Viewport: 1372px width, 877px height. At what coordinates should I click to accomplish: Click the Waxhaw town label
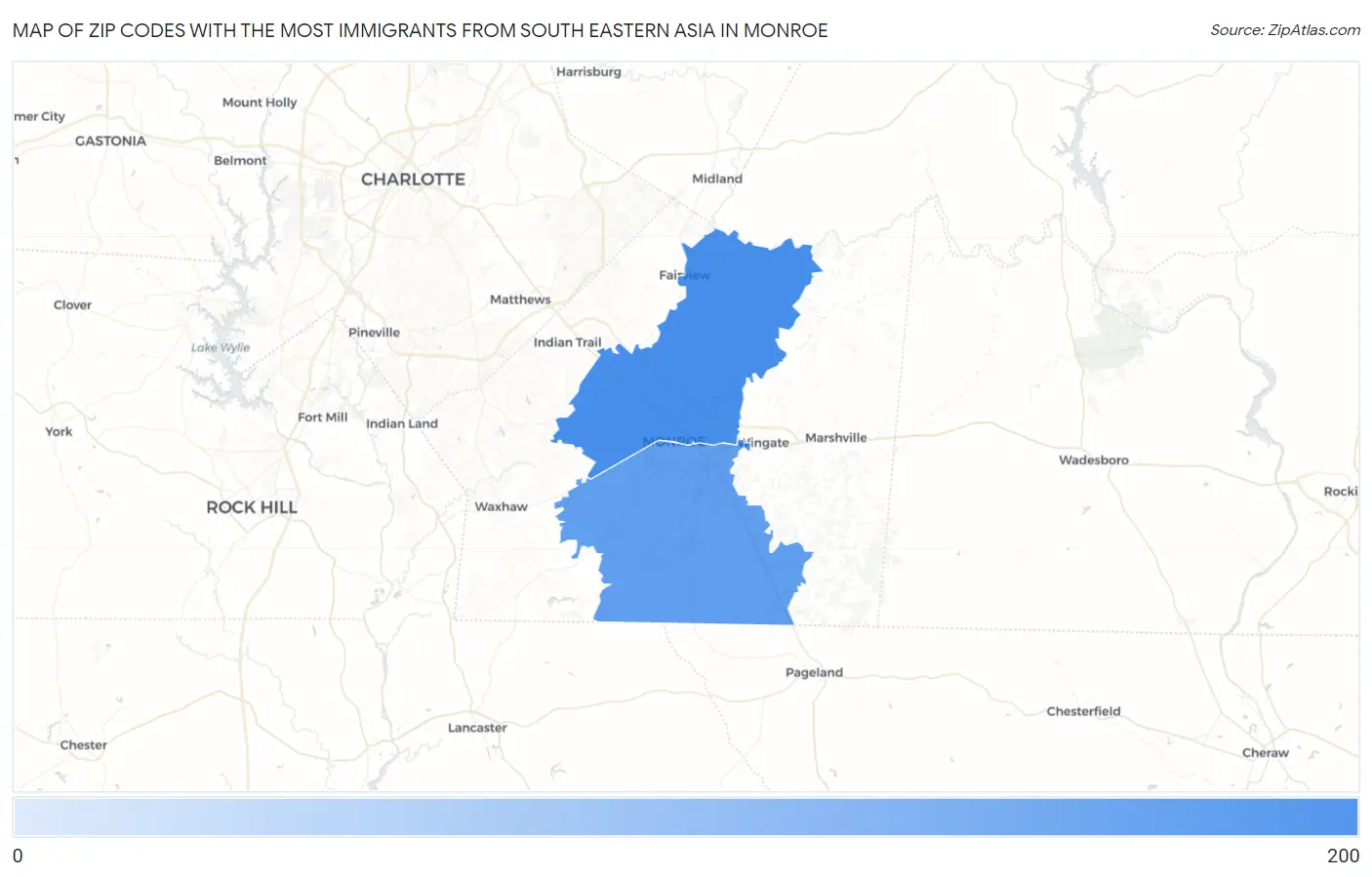point(501,506)
